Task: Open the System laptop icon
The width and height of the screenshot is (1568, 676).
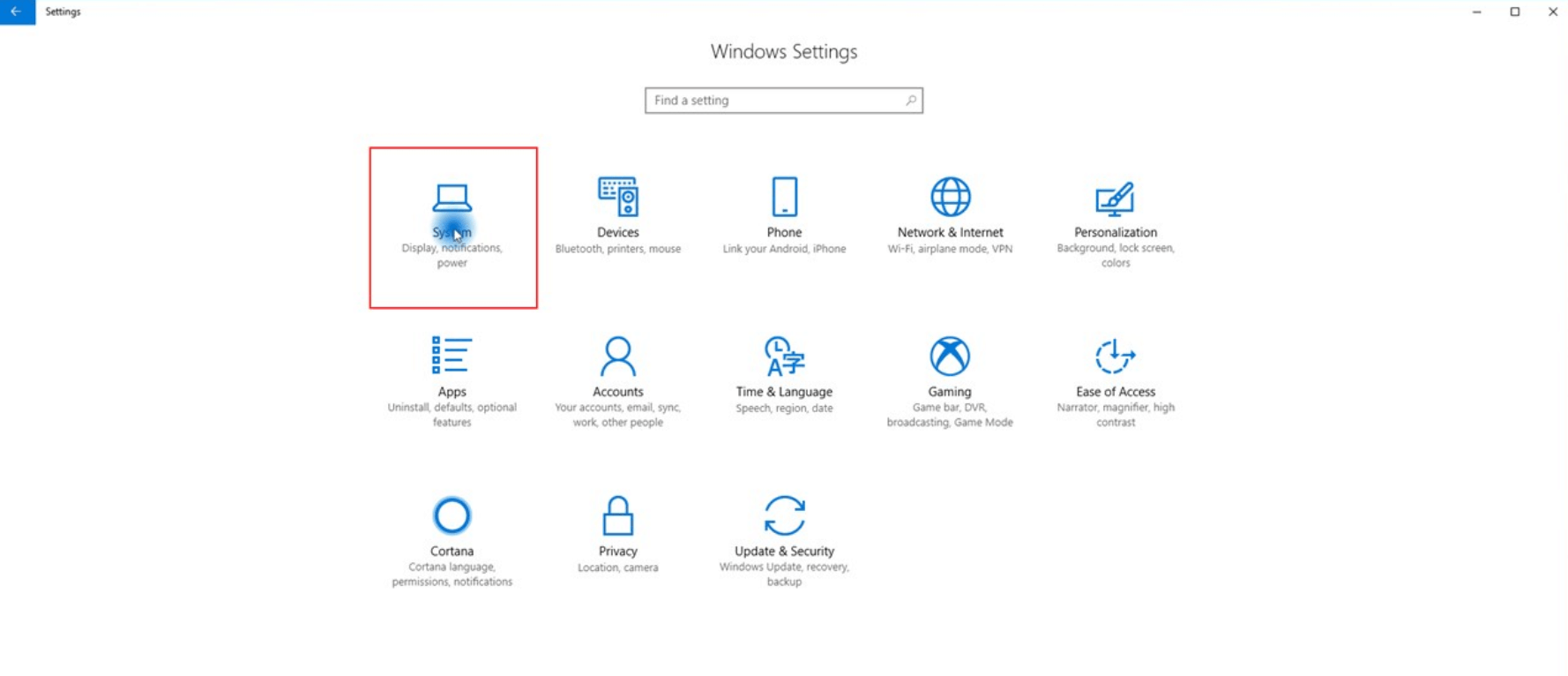Action: tap(452, 199)
